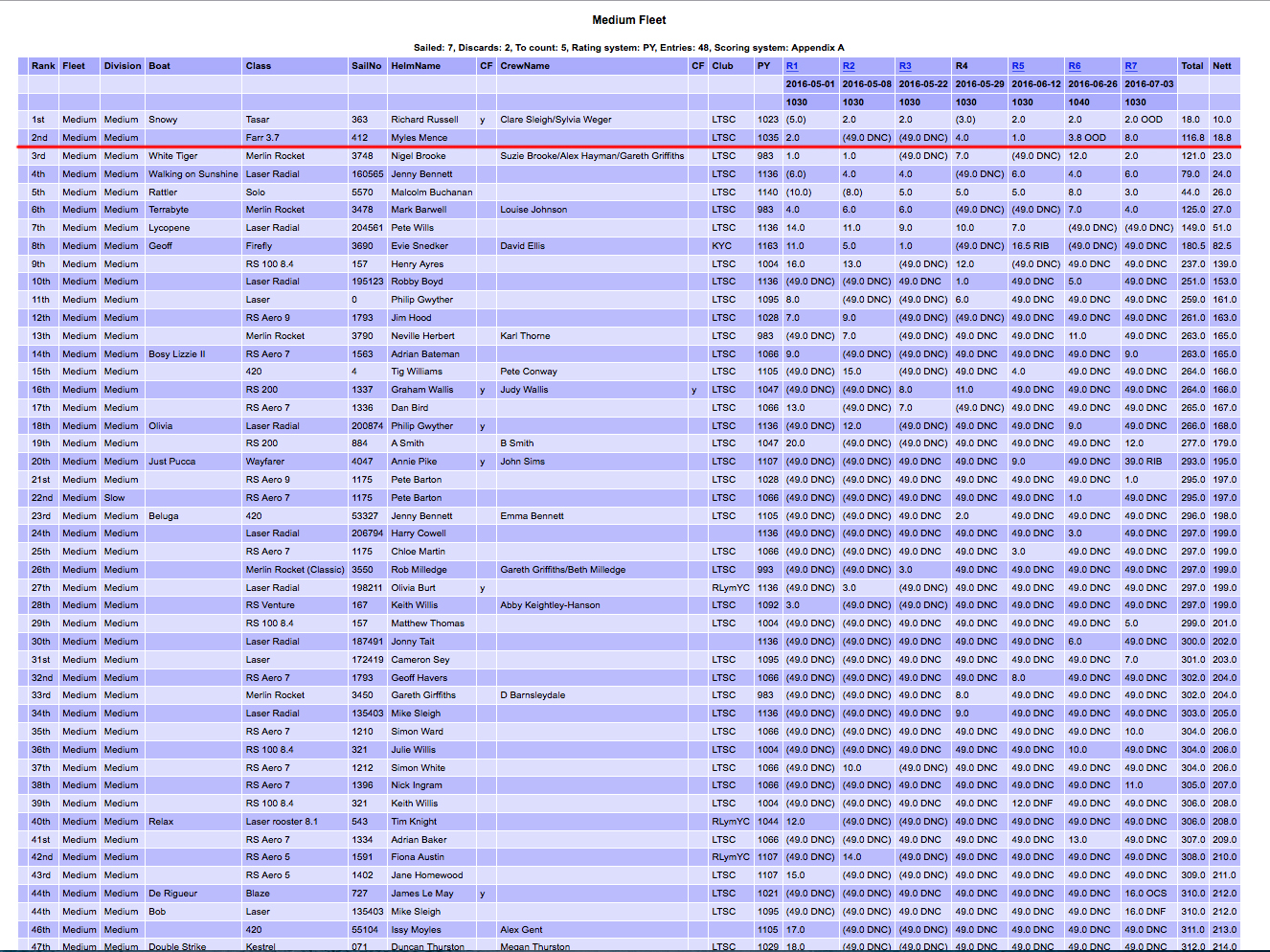This screenshot has height=952, width=1270.
Task: Click crew name 'Pete Conway'
Action: point(528,372)
